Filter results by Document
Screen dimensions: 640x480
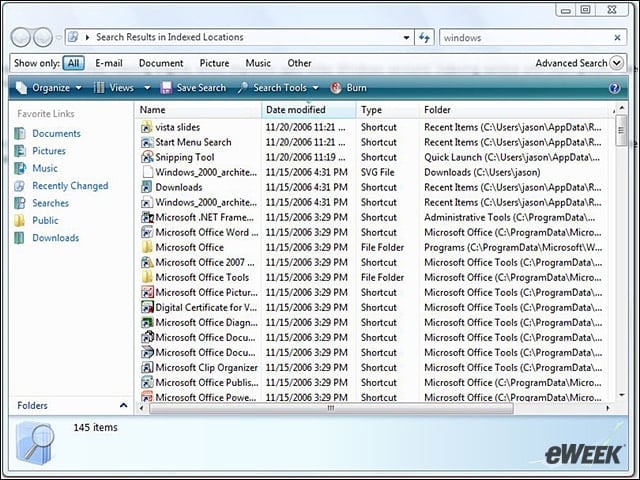161,63
